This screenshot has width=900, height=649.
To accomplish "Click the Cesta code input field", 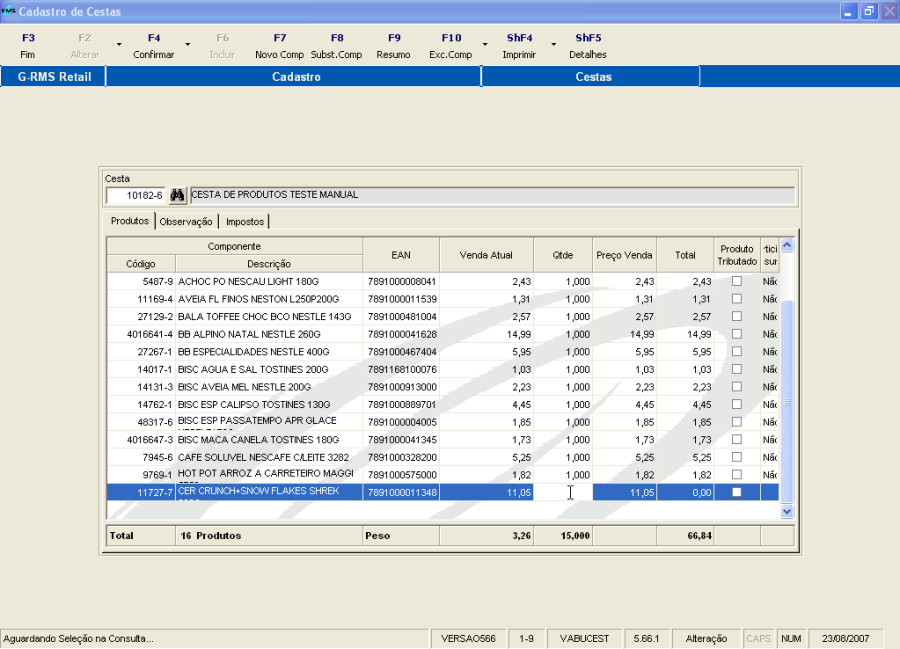I will (136, 195).
